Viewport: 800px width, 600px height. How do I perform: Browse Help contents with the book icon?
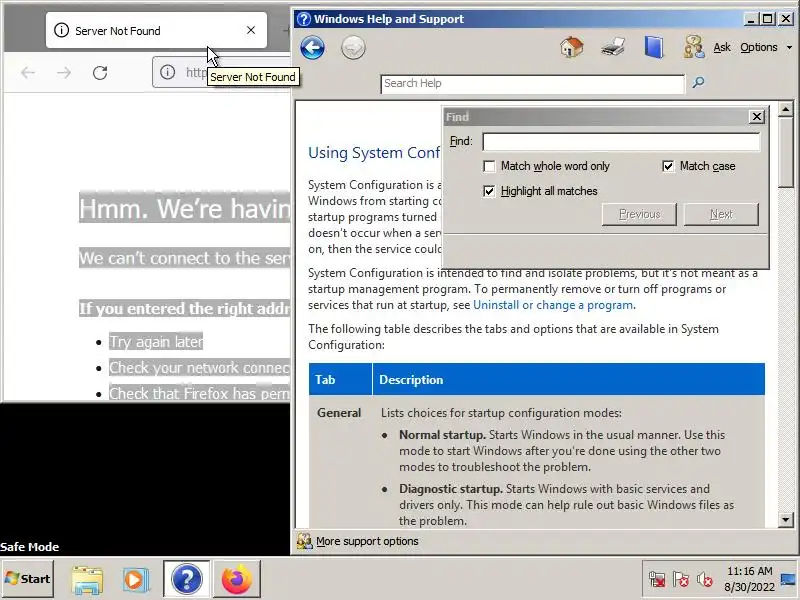point(654,47)
